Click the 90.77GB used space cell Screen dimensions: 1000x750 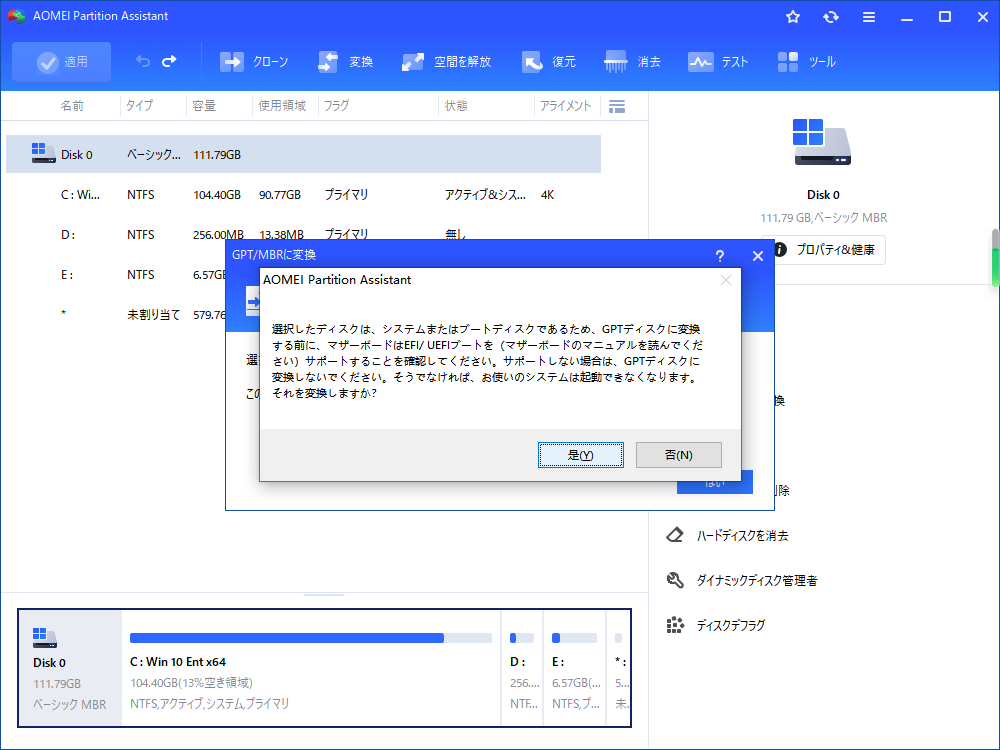pyautogui.click(x=280, y=195)
